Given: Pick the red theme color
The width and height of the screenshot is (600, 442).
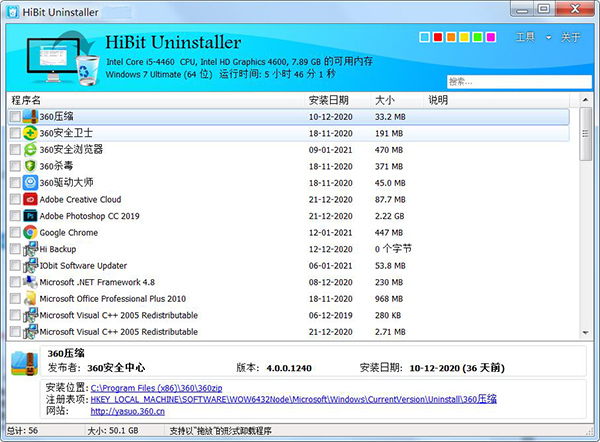Looking at the screenshot, I should click(x=438, y=37).
